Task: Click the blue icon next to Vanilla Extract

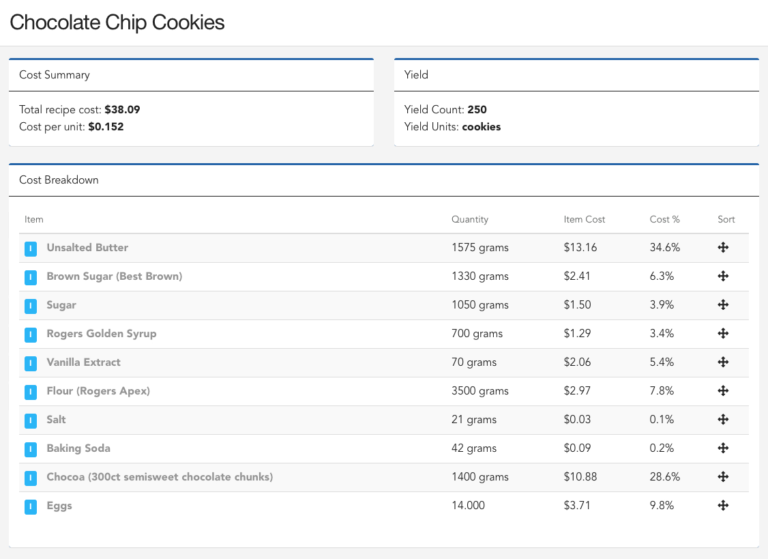Action: pos(31,363)
